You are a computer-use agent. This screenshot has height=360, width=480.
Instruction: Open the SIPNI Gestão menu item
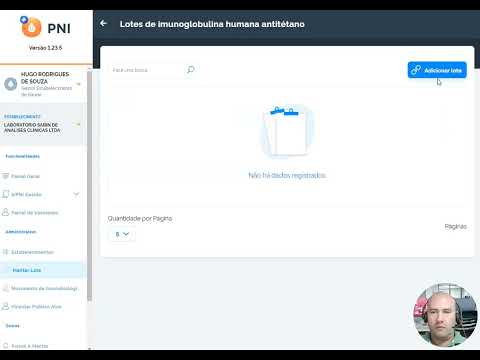coord(27,194)
